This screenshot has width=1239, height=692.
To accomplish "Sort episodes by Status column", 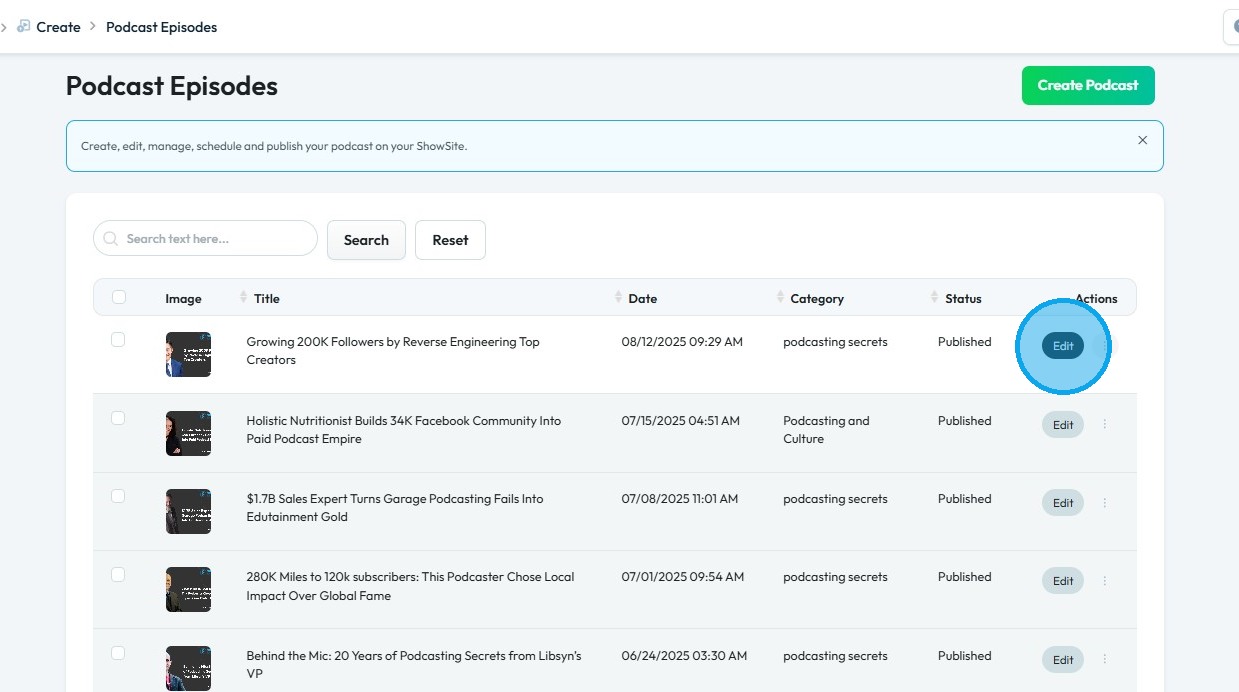I will tap(935, 298).
